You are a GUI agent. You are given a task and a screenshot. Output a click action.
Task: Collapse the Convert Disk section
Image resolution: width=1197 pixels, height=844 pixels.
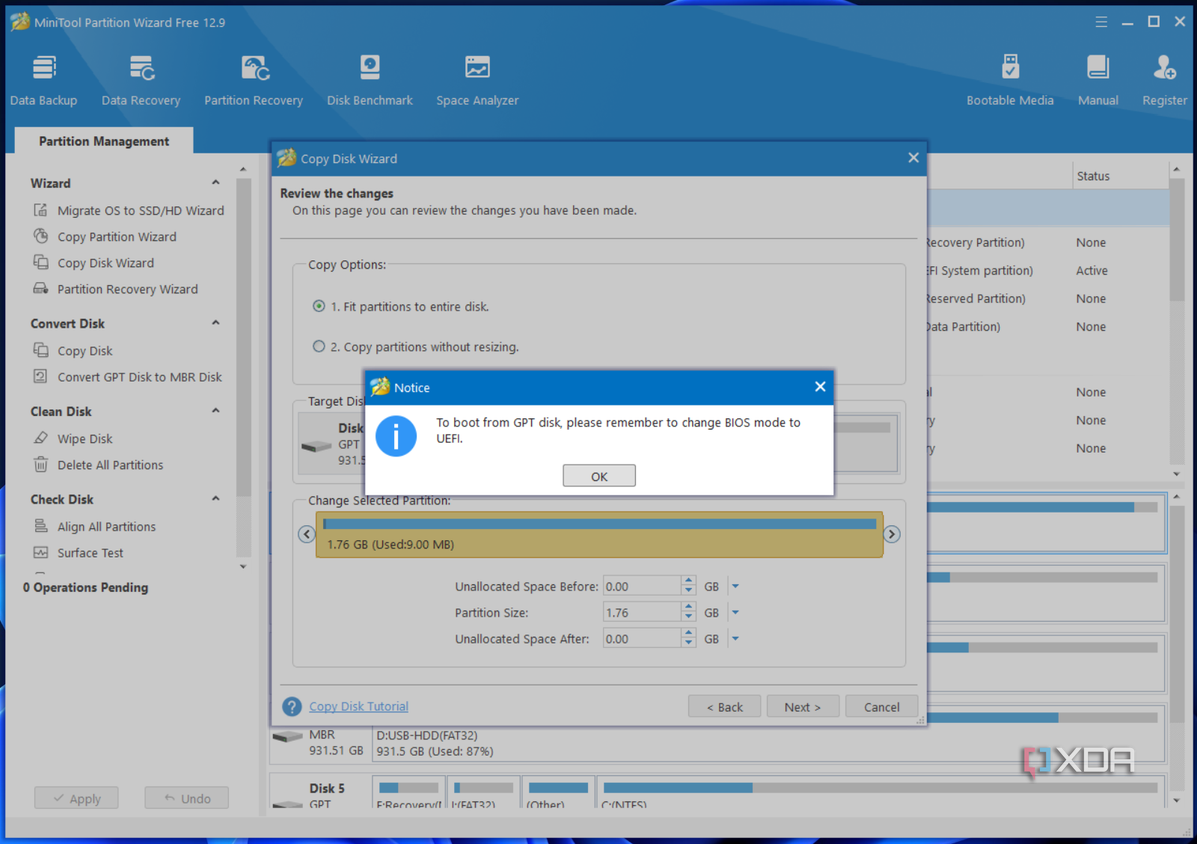click(x=216, y=323)
